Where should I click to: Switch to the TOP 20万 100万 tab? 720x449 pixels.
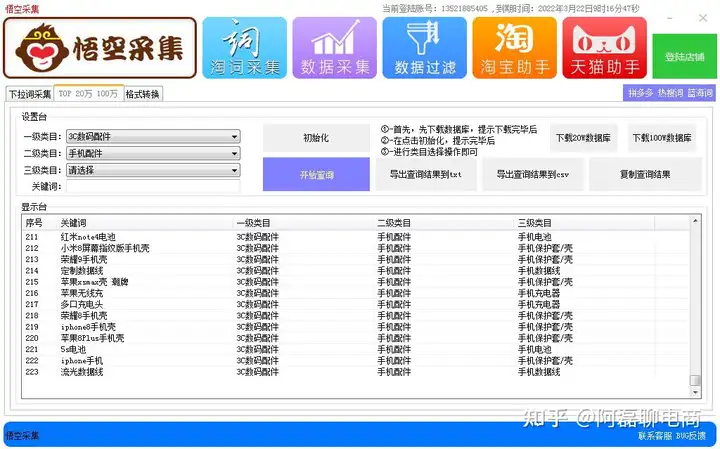(88, 93)
